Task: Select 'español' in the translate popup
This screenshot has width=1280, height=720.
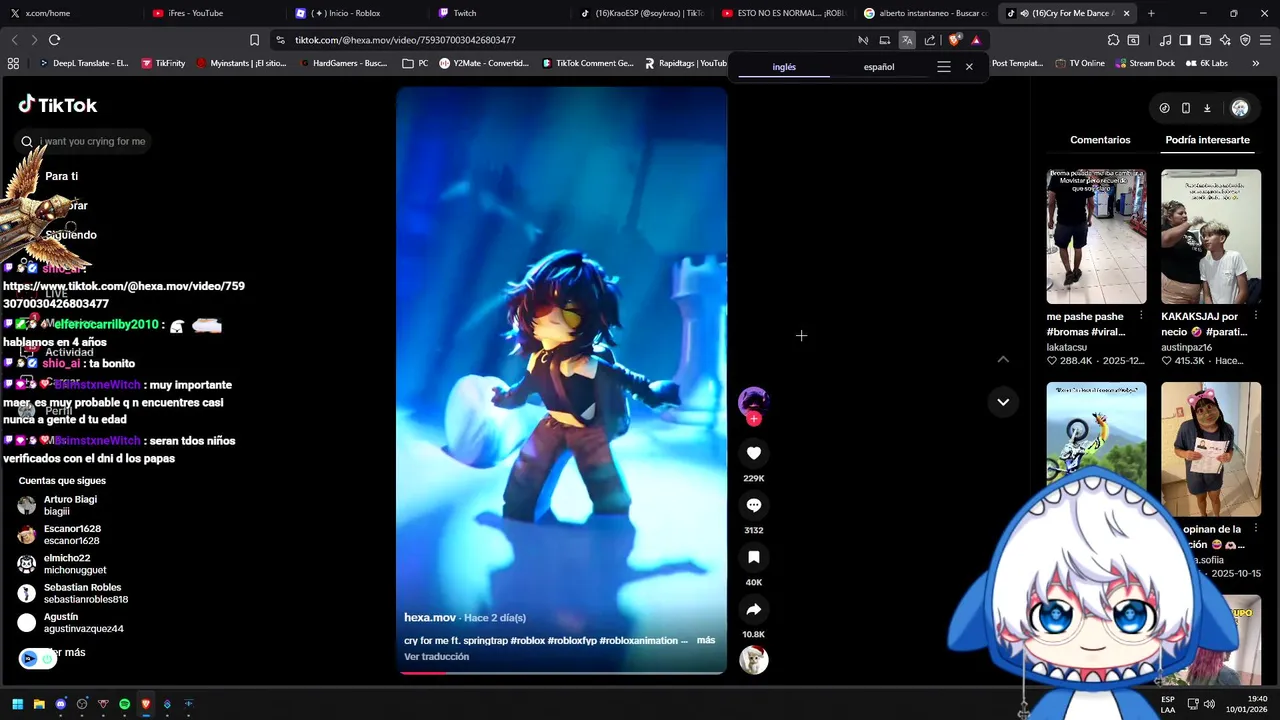Action: [879, 67]
